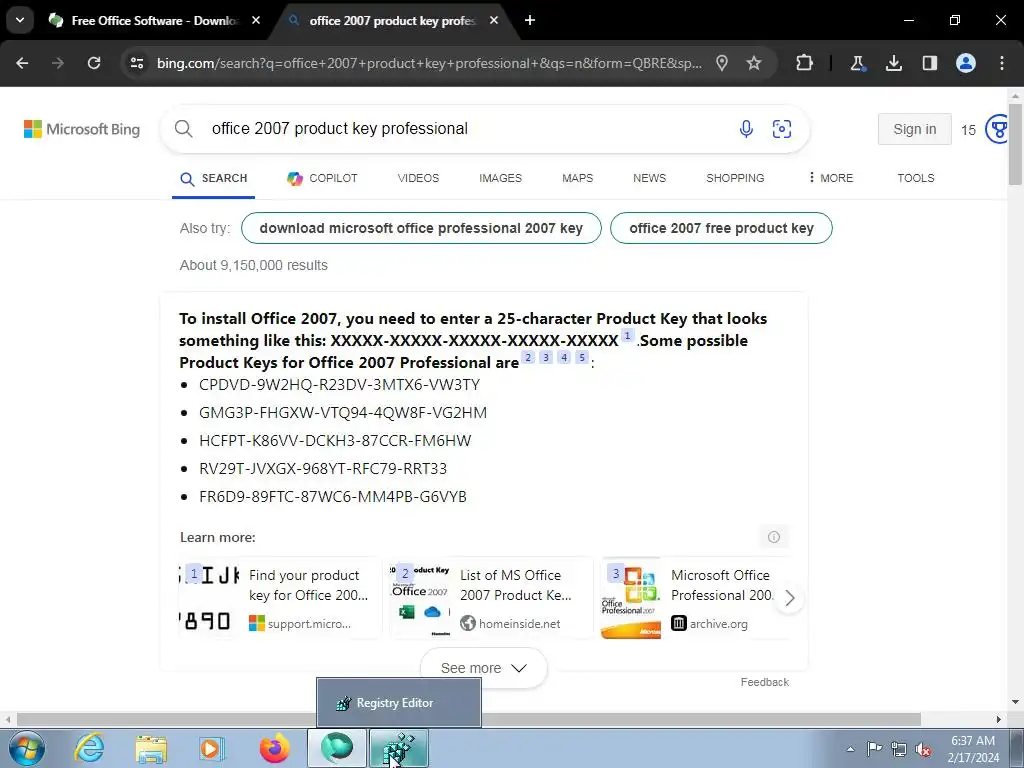Click the Feedback link
Viewport: 1024px width, 768px height.
tap(765, 682)
